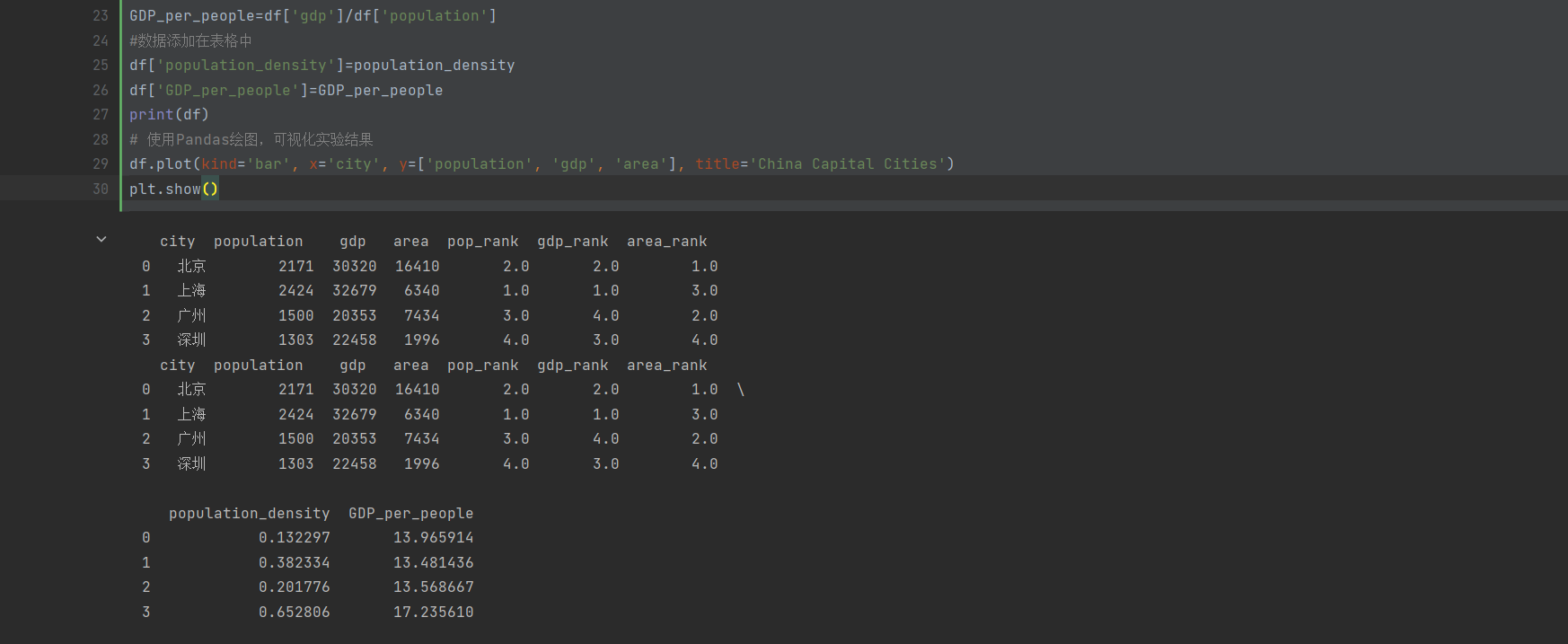
Task: Click the 13.481436 value in the output
Action: [433, 563]
